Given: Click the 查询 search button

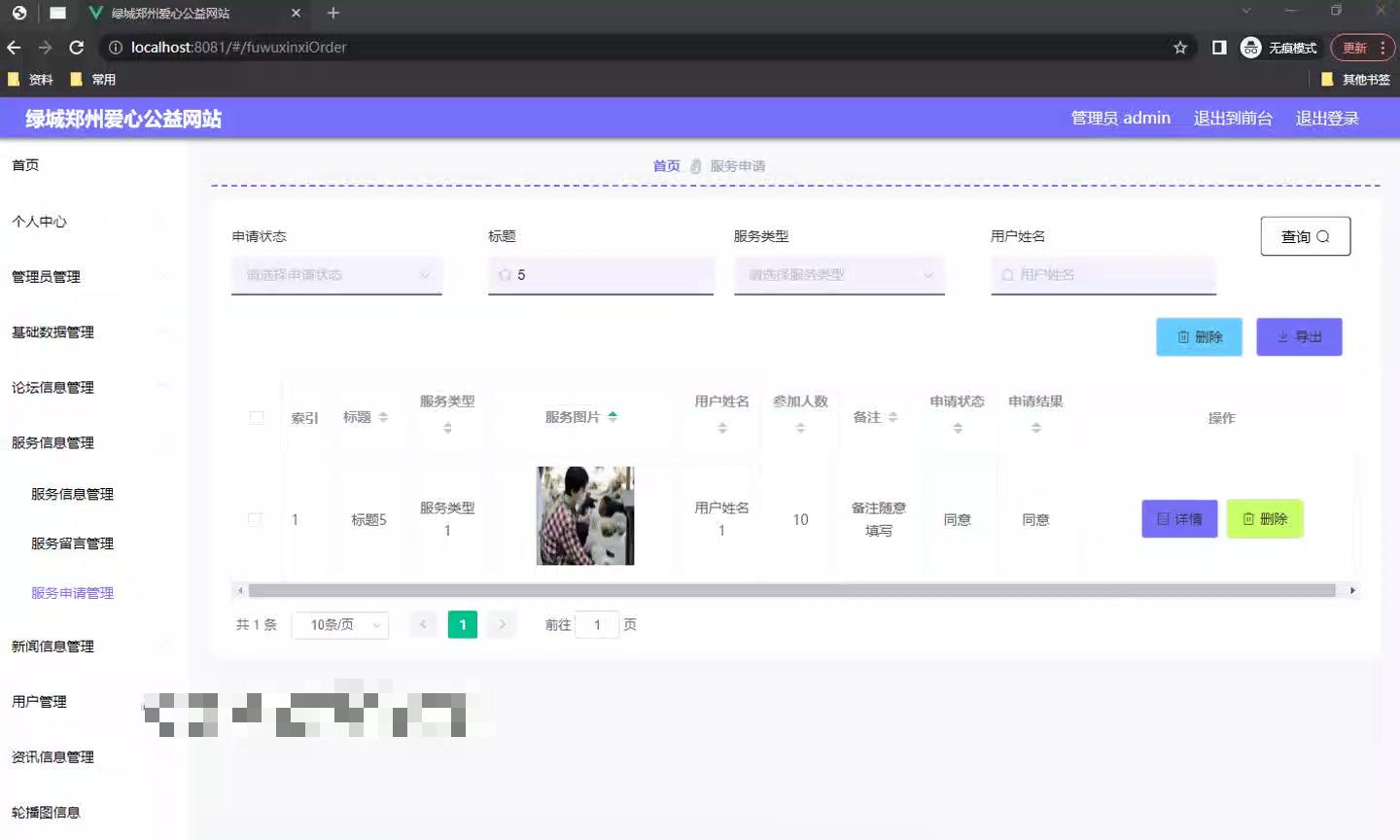Looking at the screenshot, I should 1306,236.
